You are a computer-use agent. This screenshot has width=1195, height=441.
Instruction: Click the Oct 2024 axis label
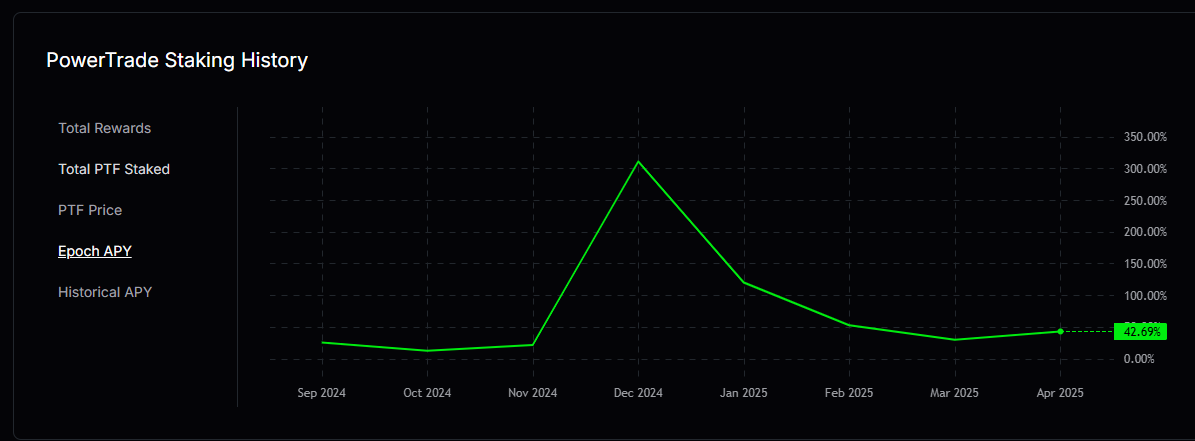427,393
